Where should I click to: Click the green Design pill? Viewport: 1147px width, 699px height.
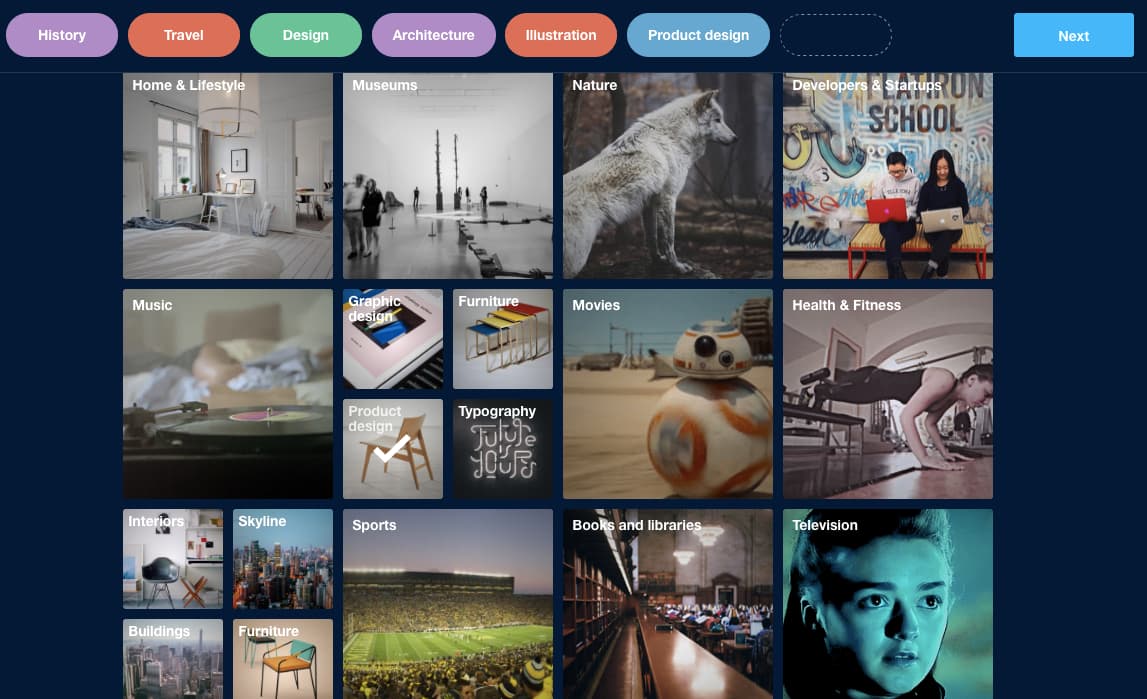click(x=306, y=35)
